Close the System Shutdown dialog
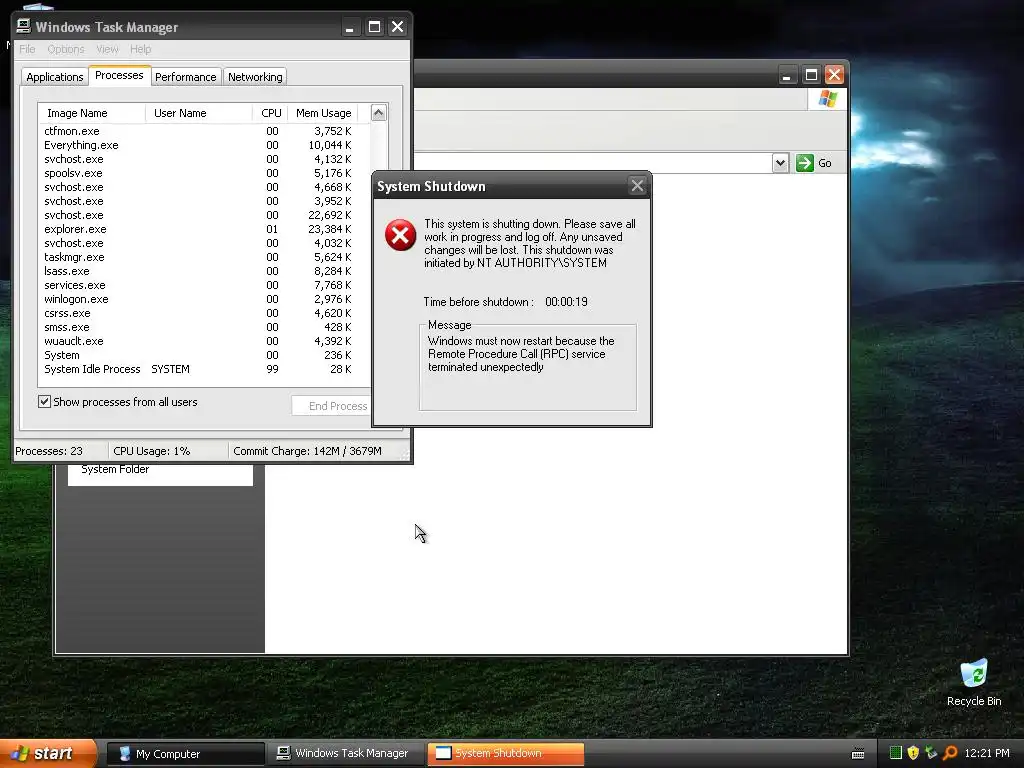This screenshot has width=1024, height=768. [x=637, y=186]
